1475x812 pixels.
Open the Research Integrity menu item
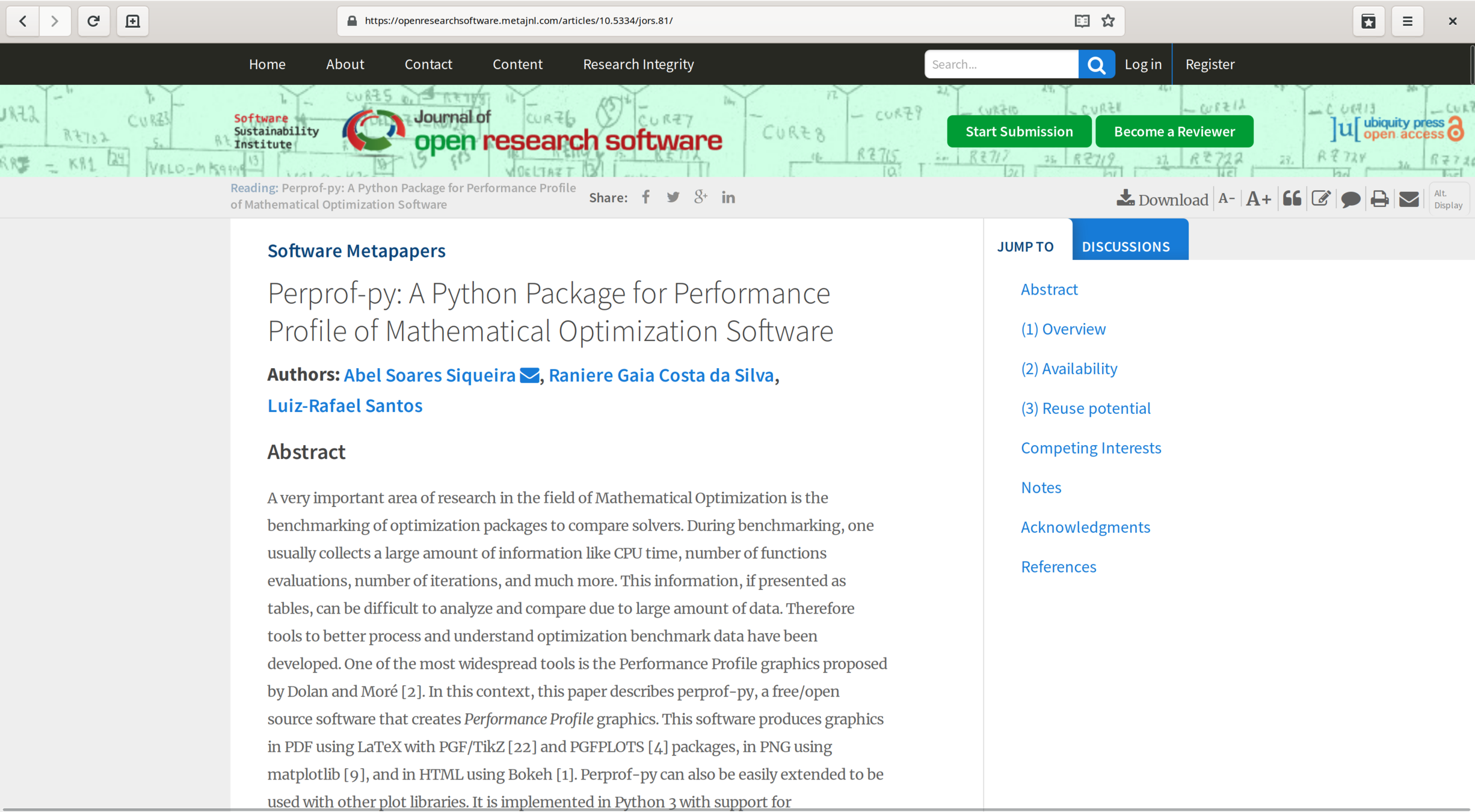coord(638,64)
